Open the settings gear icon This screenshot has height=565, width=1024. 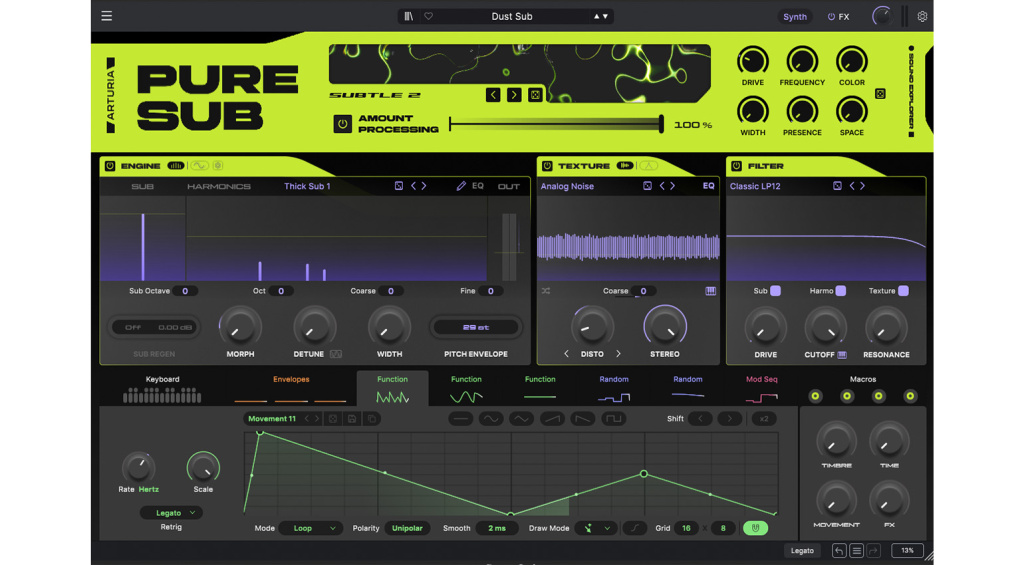922,16
